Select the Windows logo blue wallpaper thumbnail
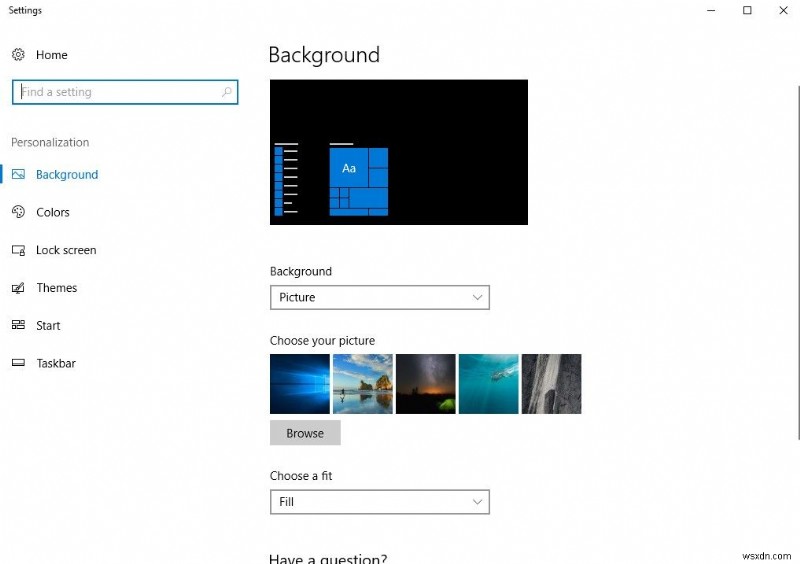 (x=299, y=384)
